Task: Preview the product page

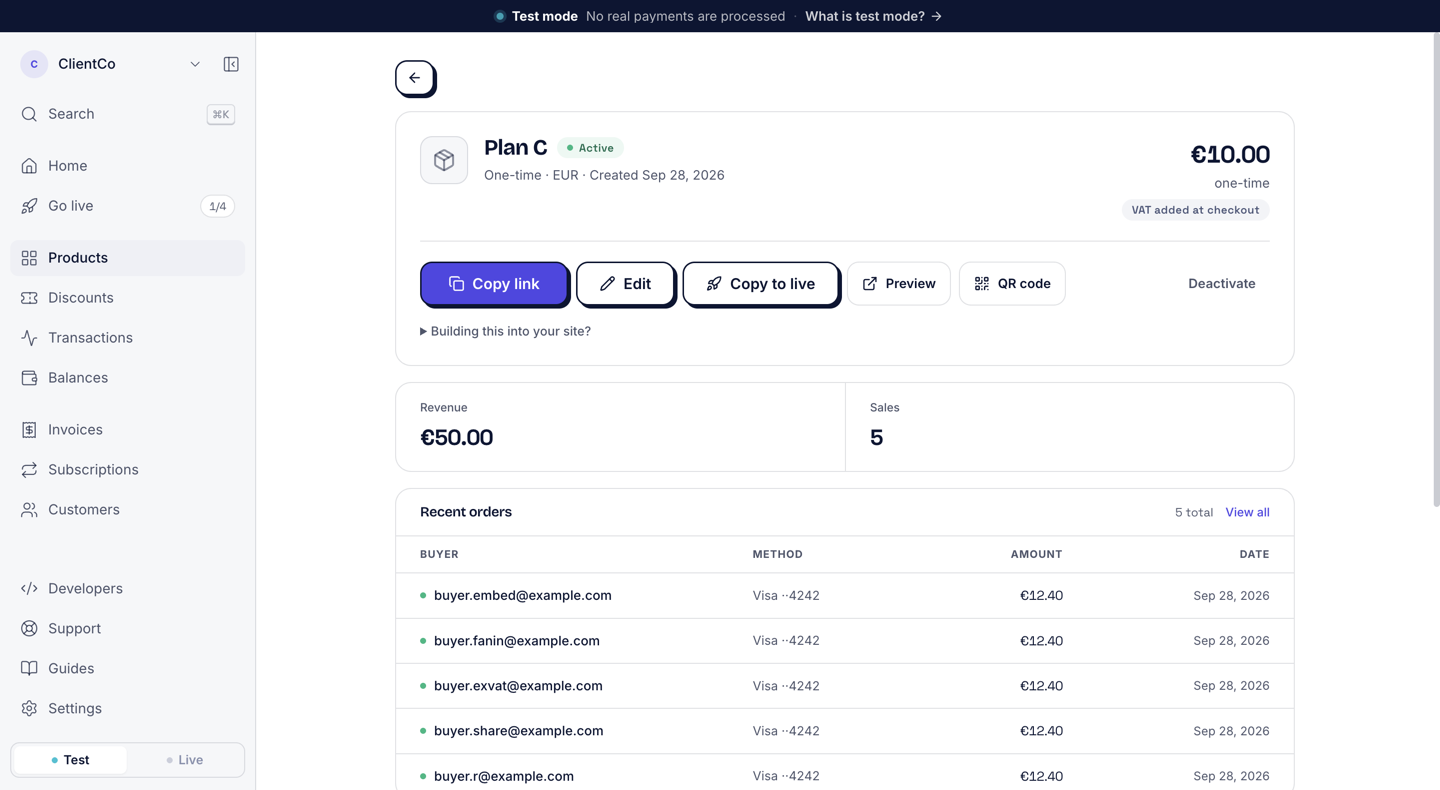Action: pyautogui.click(x=899, y=284)
